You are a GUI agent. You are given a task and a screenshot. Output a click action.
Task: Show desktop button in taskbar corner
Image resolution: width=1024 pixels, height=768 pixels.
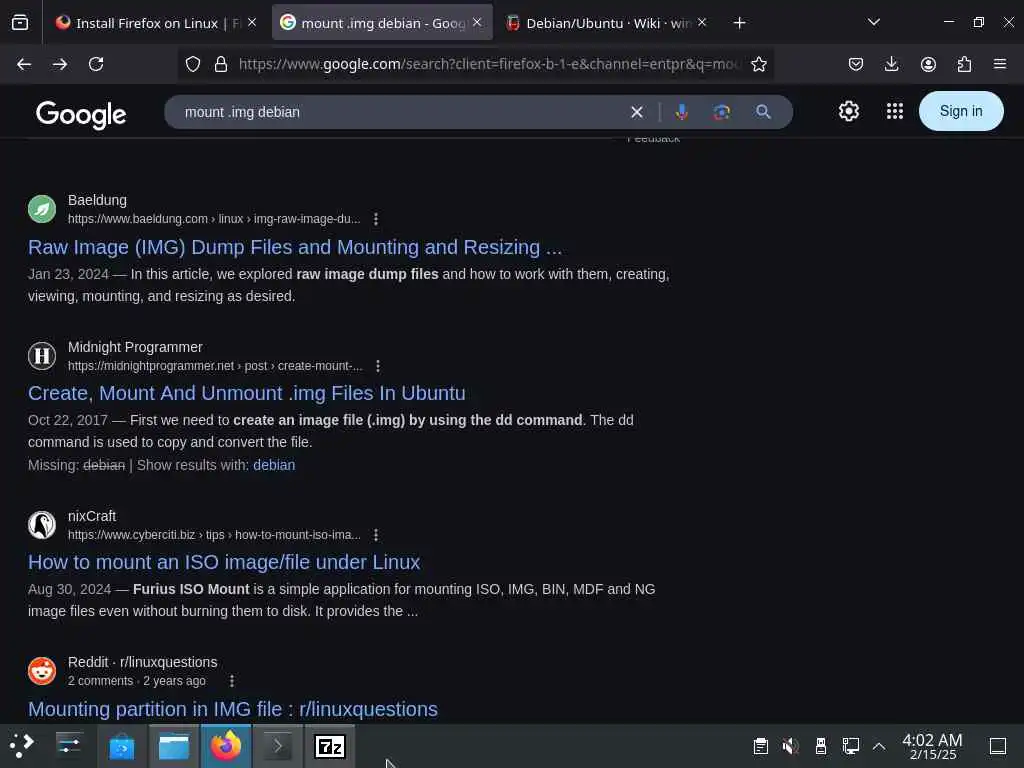click(x=998, y=746)
